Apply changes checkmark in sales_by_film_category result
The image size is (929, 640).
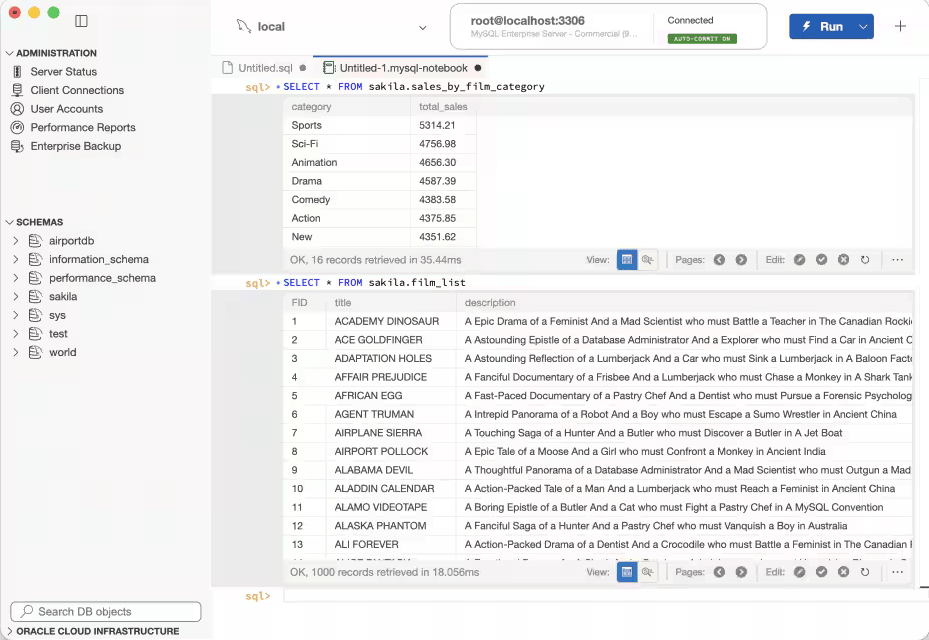coord(821,260)
